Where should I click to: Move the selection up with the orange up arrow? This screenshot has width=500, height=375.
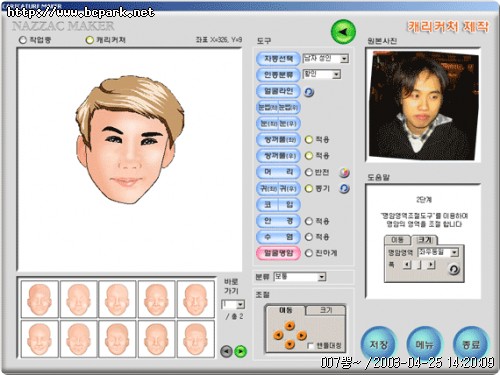click(290, 325)
